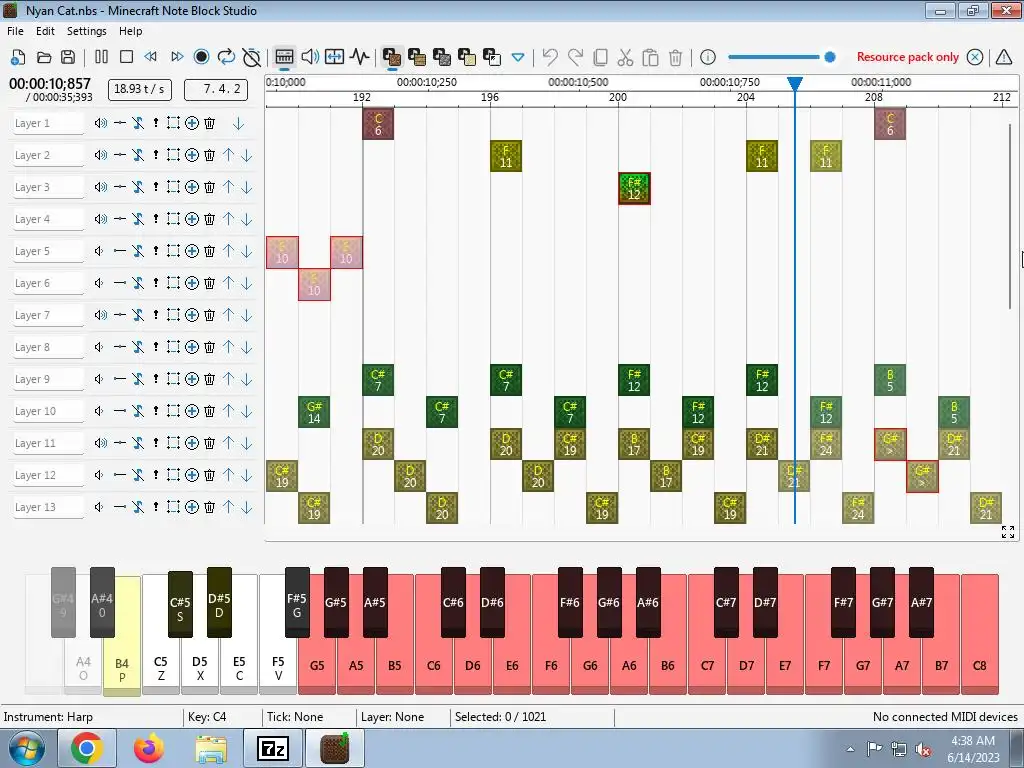
Task: Play the C#6 black piano key
Action: point(453,602)
